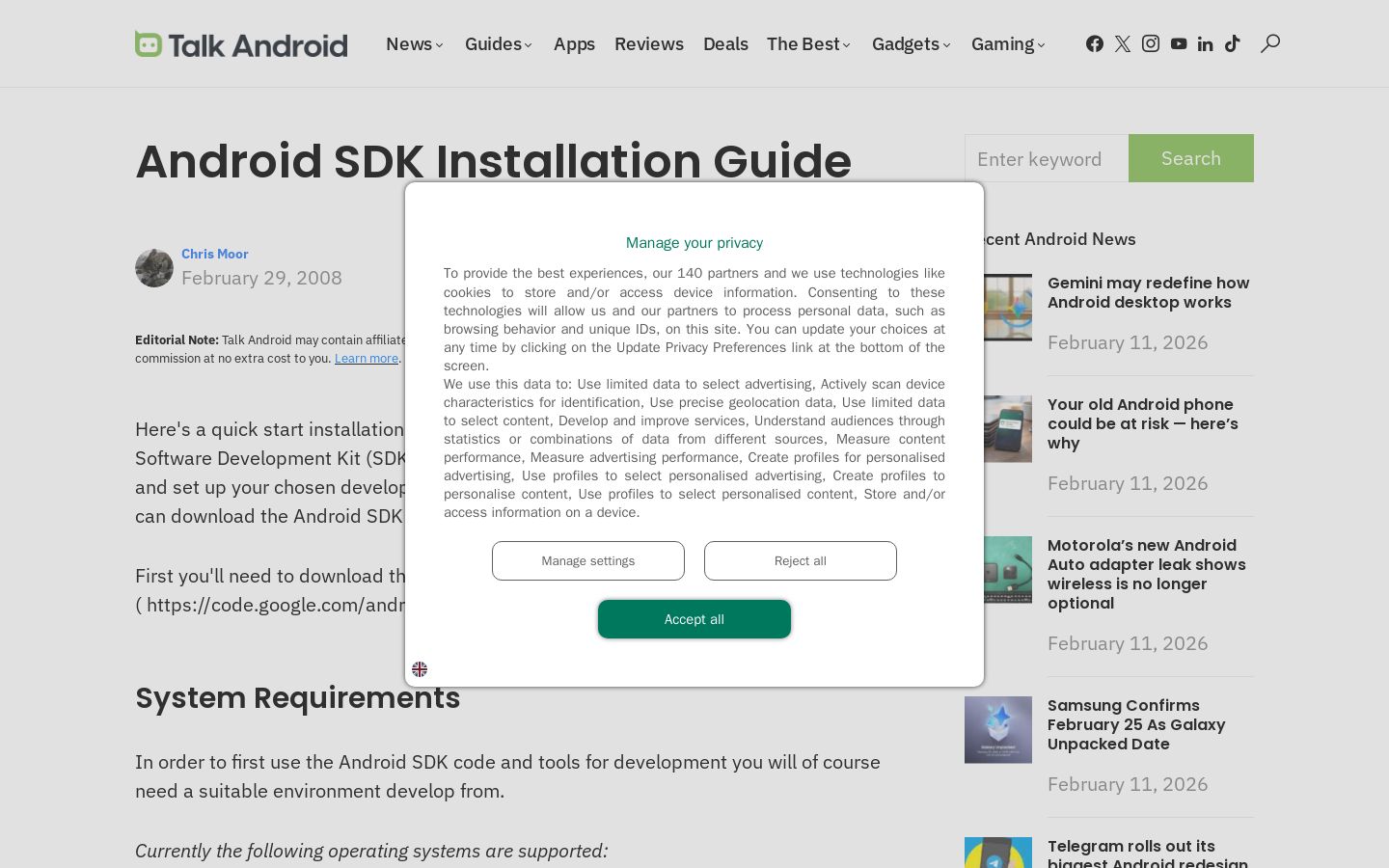
Task: Open Motorola Android Auto adapter article
Action: pos(1147,574)
